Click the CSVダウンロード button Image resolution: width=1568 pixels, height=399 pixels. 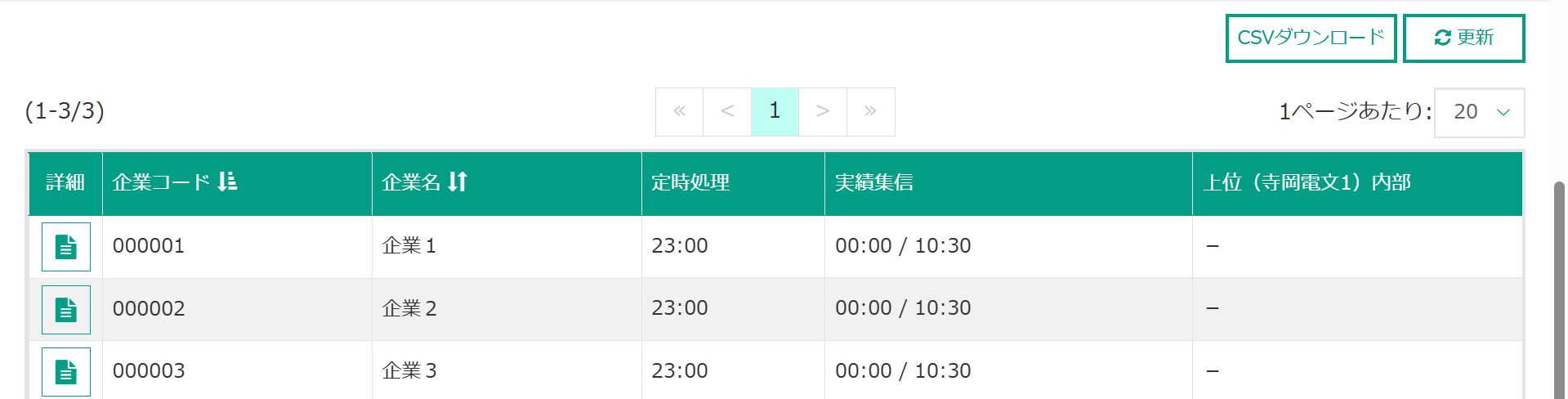coord(1311,38)
